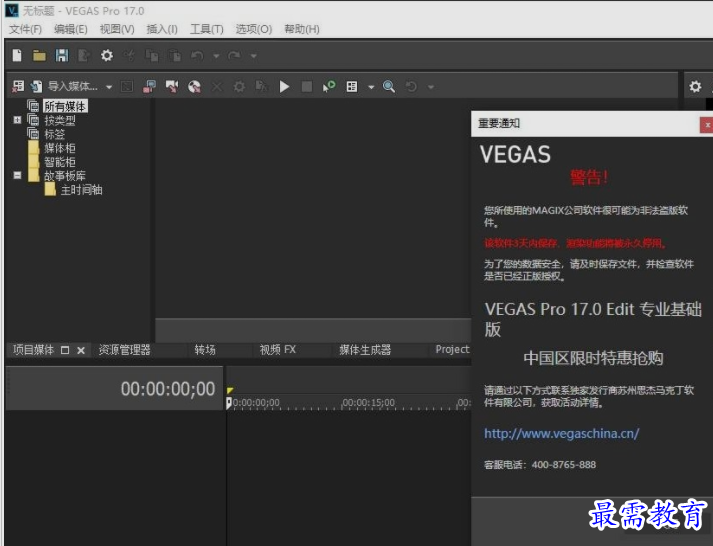
Task: Click the remove unused media icon
Action: pyautogui.click(x=18, y=86)
